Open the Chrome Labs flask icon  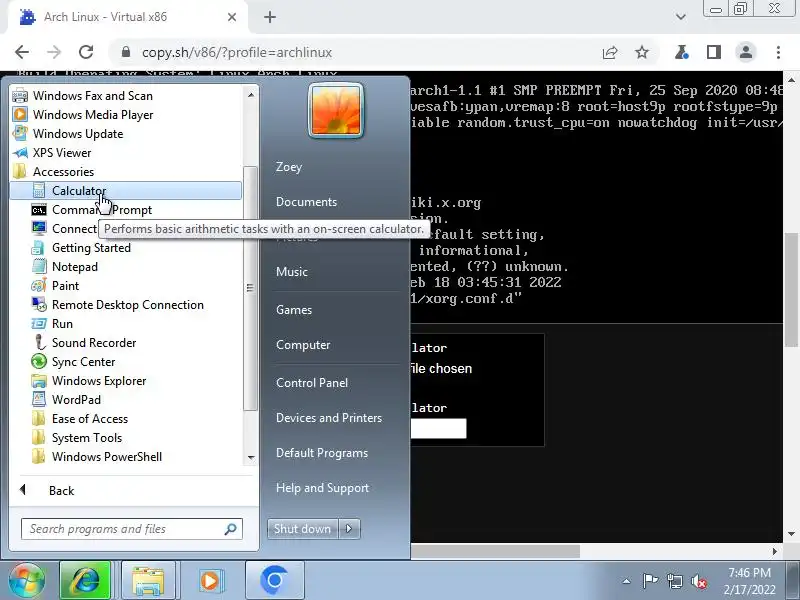682,52
